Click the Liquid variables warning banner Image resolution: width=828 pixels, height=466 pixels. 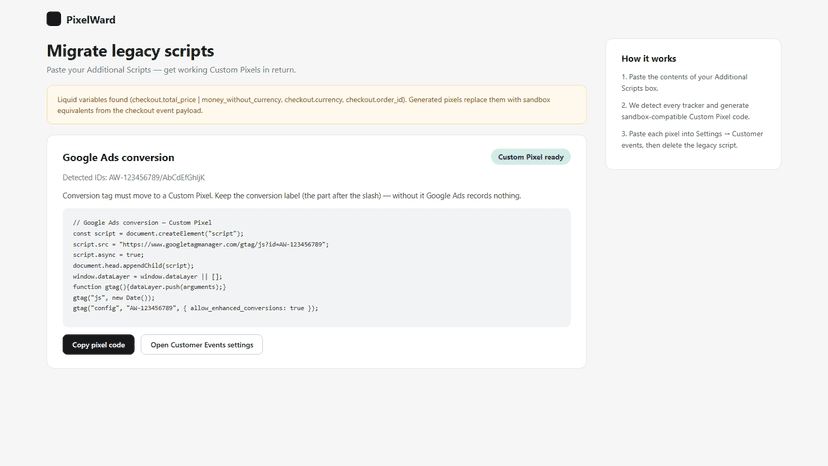(x=316, y=105)
